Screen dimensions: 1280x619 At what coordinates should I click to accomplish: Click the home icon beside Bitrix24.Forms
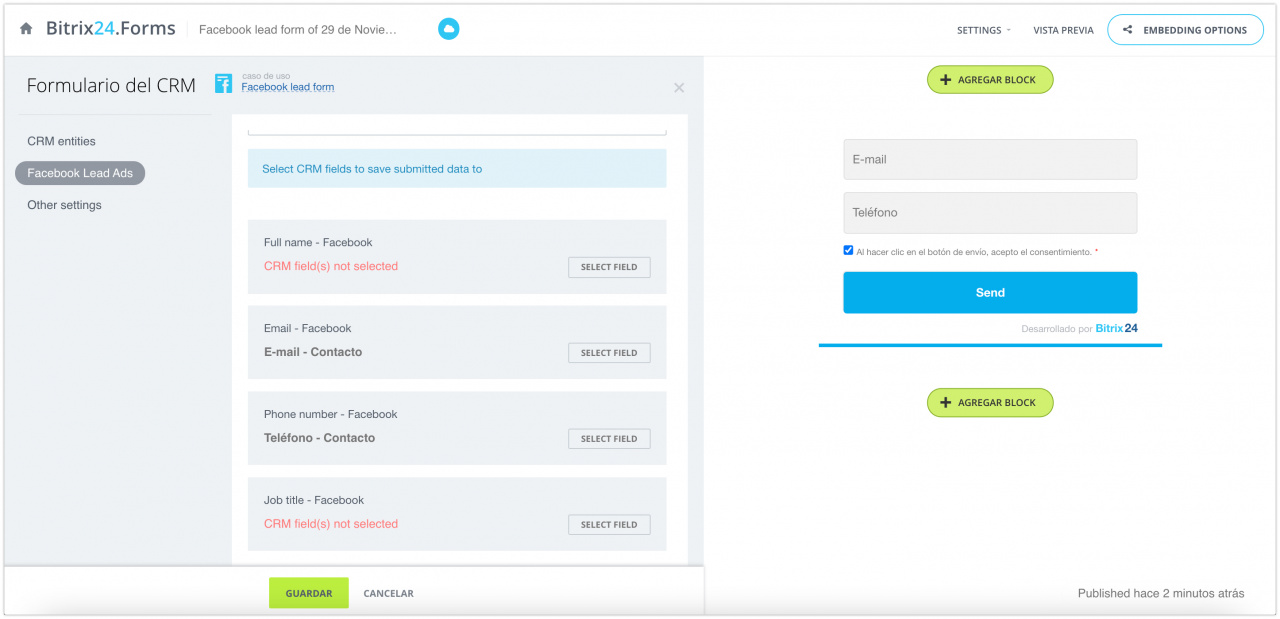[26, 29]
